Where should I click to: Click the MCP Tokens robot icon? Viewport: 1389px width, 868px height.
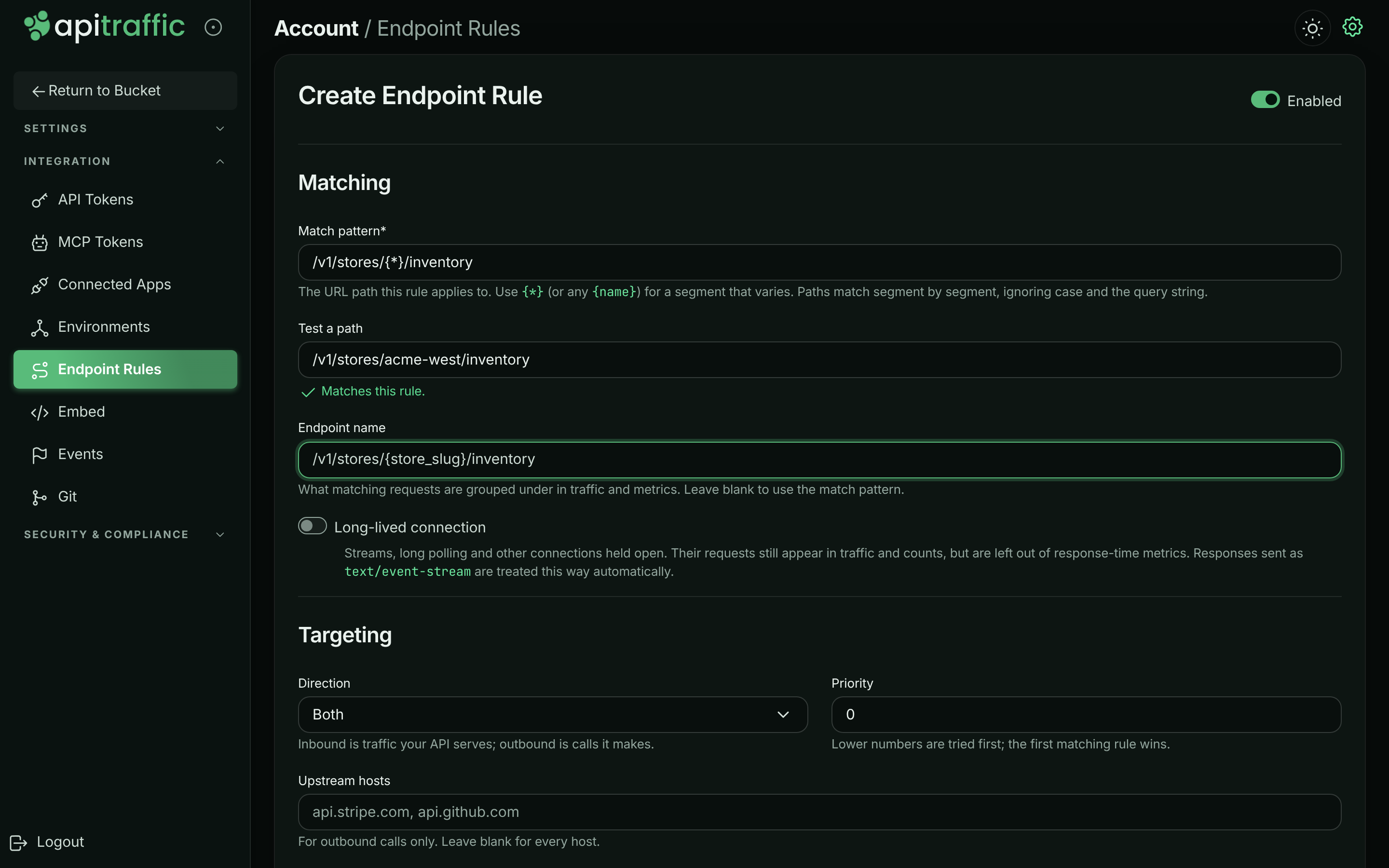tap(39, 242)
